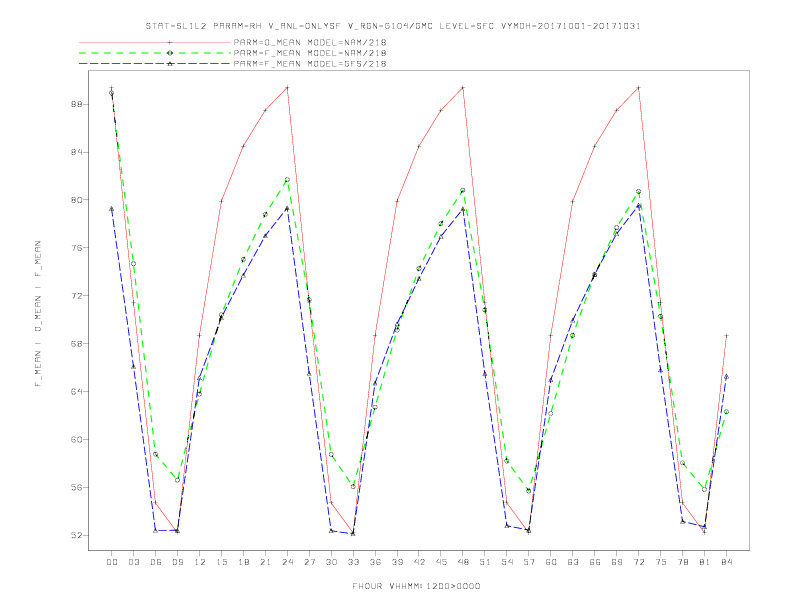Screen dimensions: 792x612
Task: Click x-axis forecast hour label 03
Action: [x=134, y=562]
